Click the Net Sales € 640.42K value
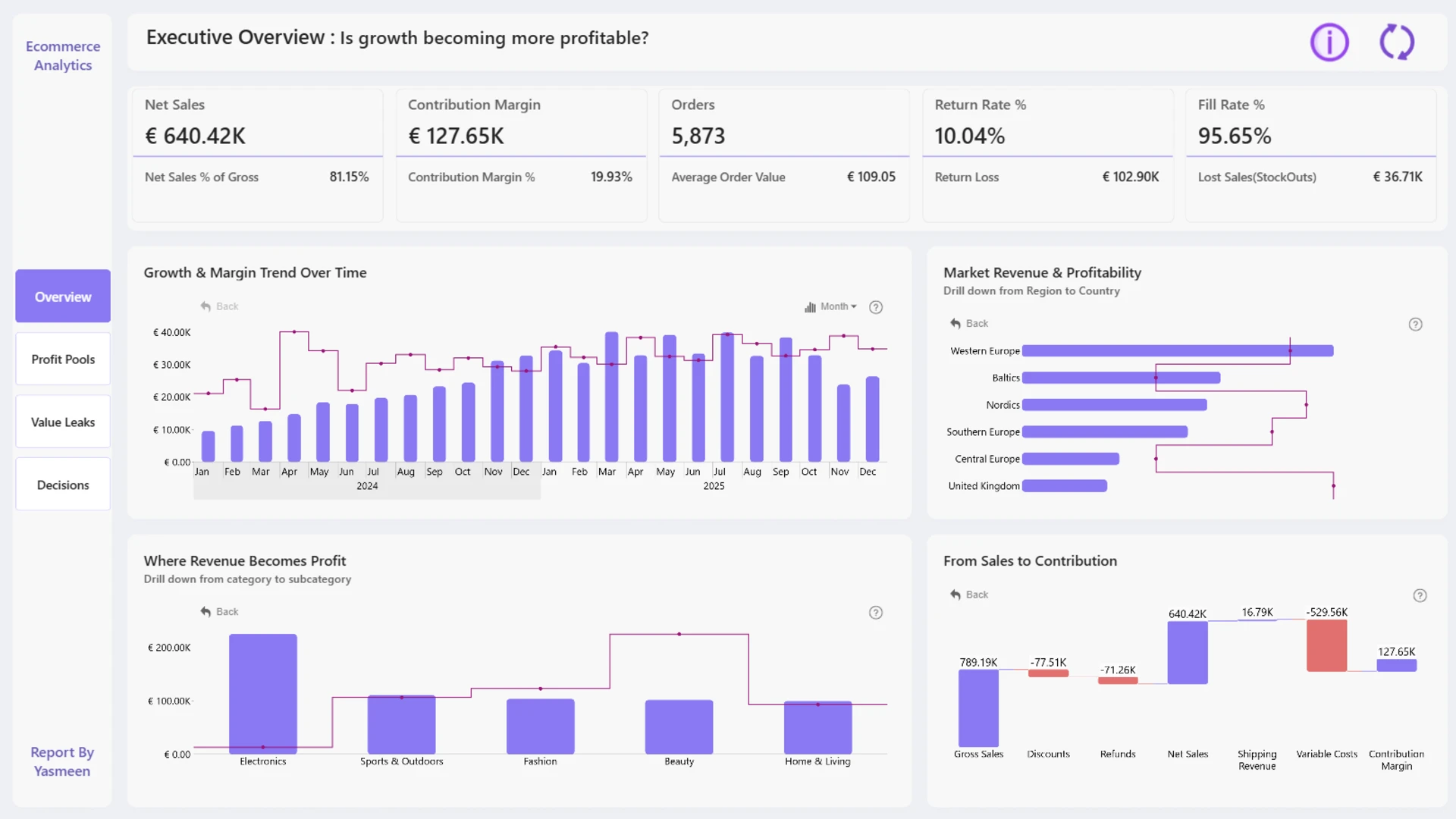The width and height of the screenshot is (1456, 819). coord(195,136)
